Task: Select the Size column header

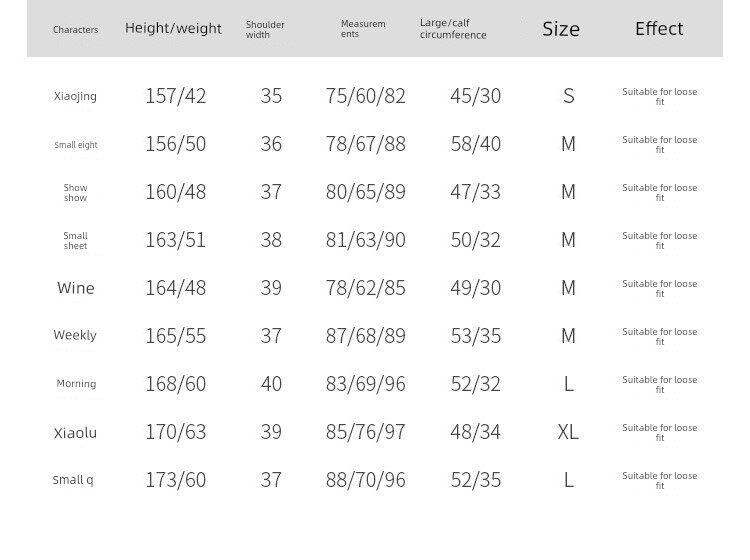Action: [x=561, y=29]
